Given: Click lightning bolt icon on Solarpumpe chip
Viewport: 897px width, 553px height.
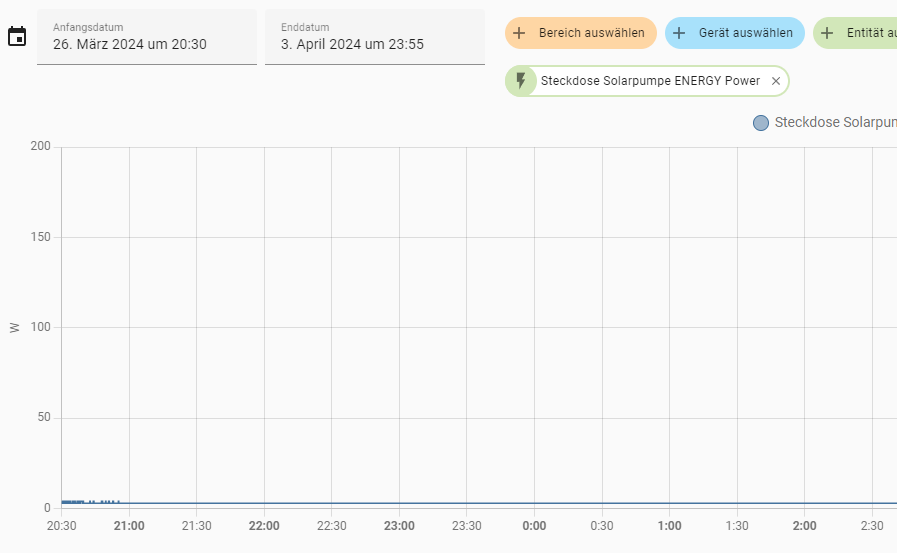Looking at the screenshot, I should 520,81.
